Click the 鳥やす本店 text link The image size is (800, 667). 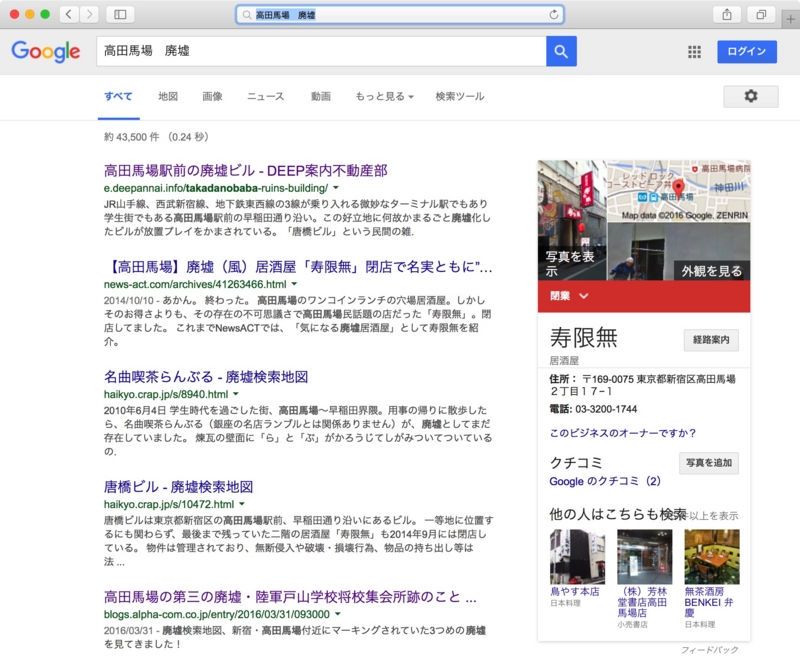point(574,591)
